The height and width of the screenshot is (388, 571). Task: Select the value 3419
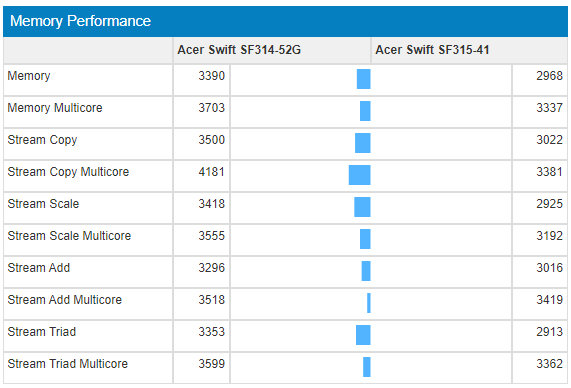tap(550, 300)
